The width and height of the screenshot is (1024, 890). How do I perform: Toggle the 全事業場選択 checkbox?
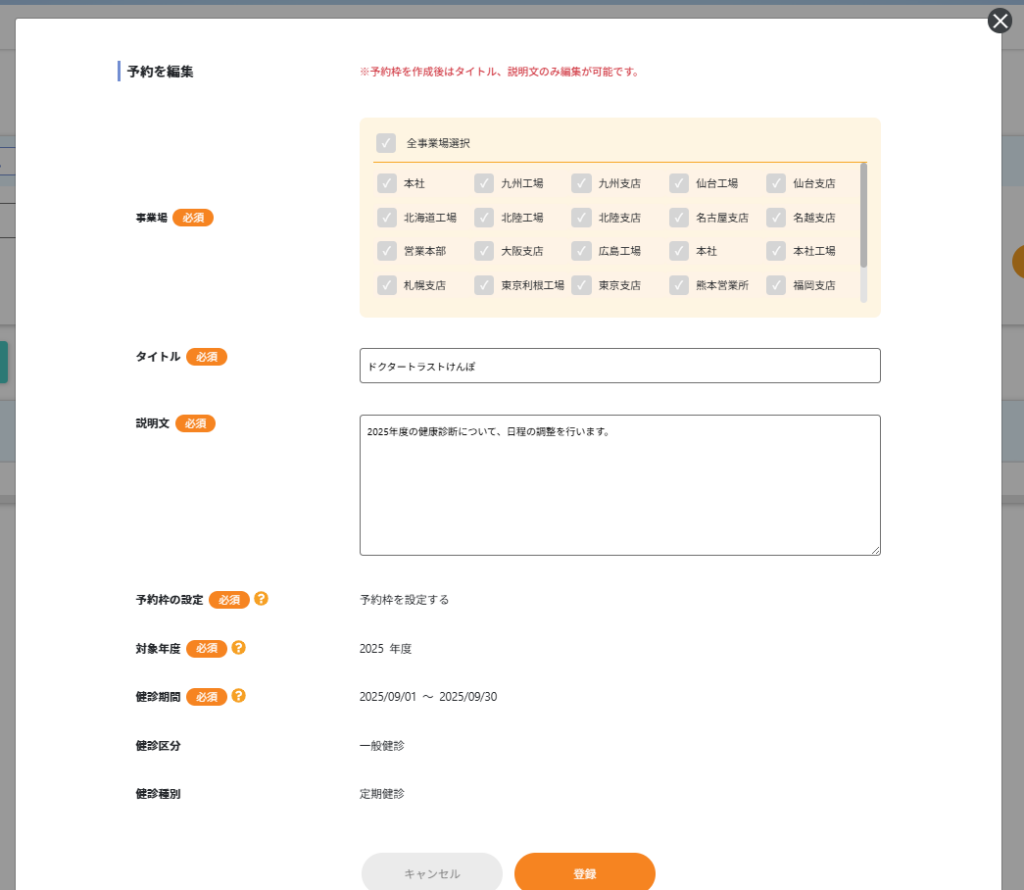pyautogui.click(x=386, y=143)
